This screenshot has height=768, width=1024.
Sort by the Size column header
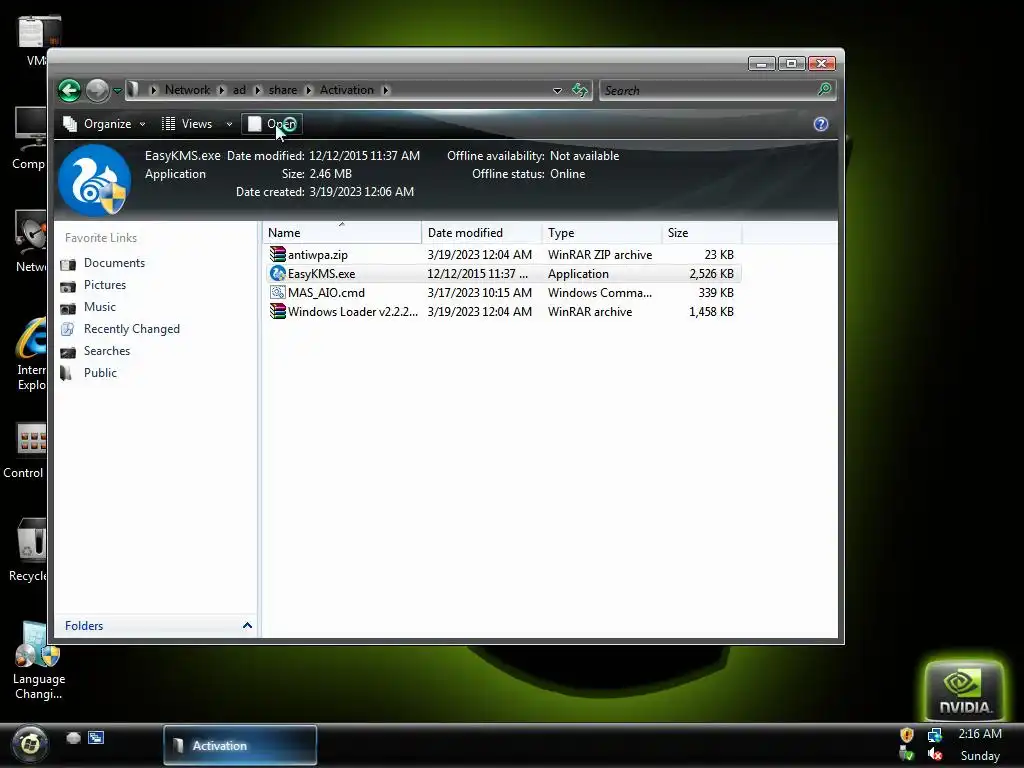pyautogui.click(x=702, y=232)
